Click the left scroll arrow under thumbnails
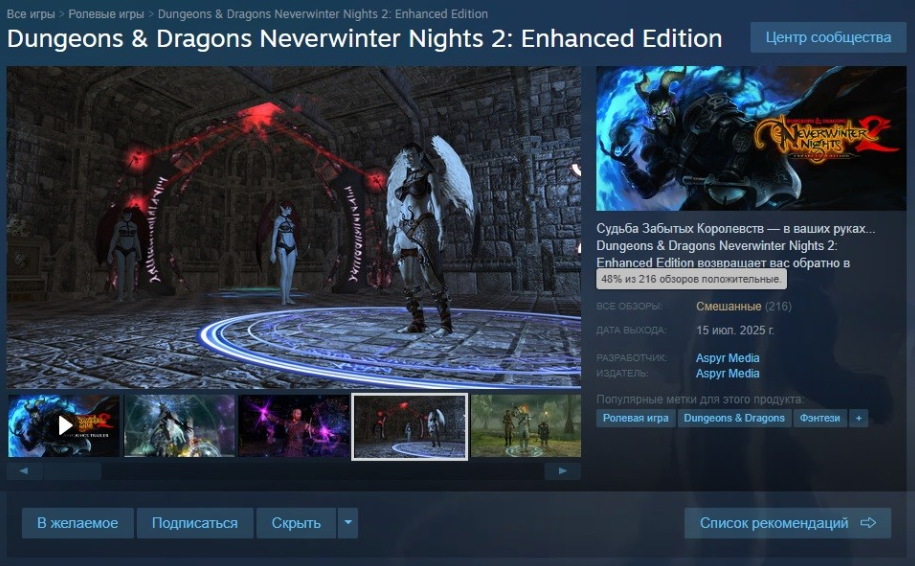 tap(24, 471)
